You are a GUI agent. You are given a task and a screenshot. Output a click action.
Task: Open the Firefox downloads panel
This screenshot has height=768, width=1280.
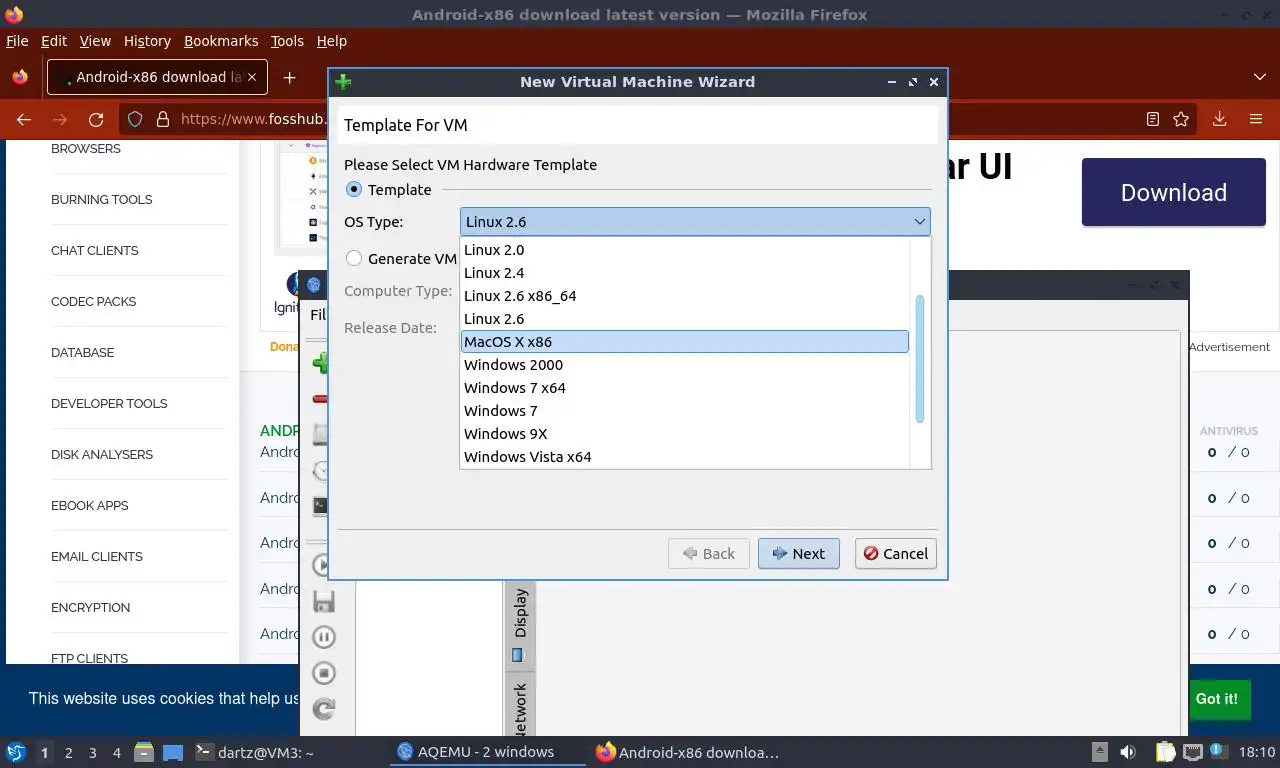click(x=1219, y=119)
